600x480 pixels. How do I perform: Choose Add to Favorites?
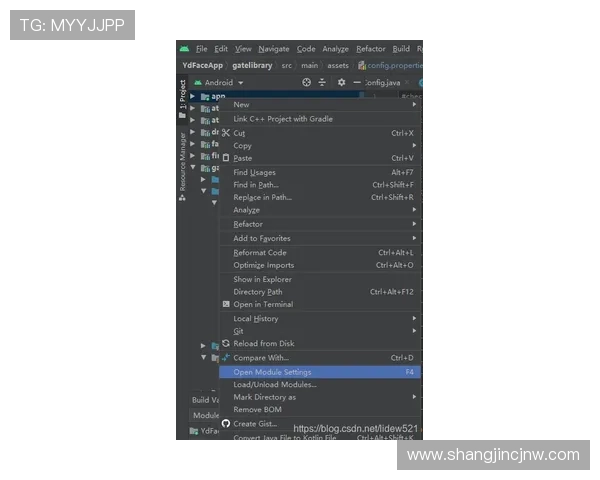pyautogui.click(x=320, y=238)
